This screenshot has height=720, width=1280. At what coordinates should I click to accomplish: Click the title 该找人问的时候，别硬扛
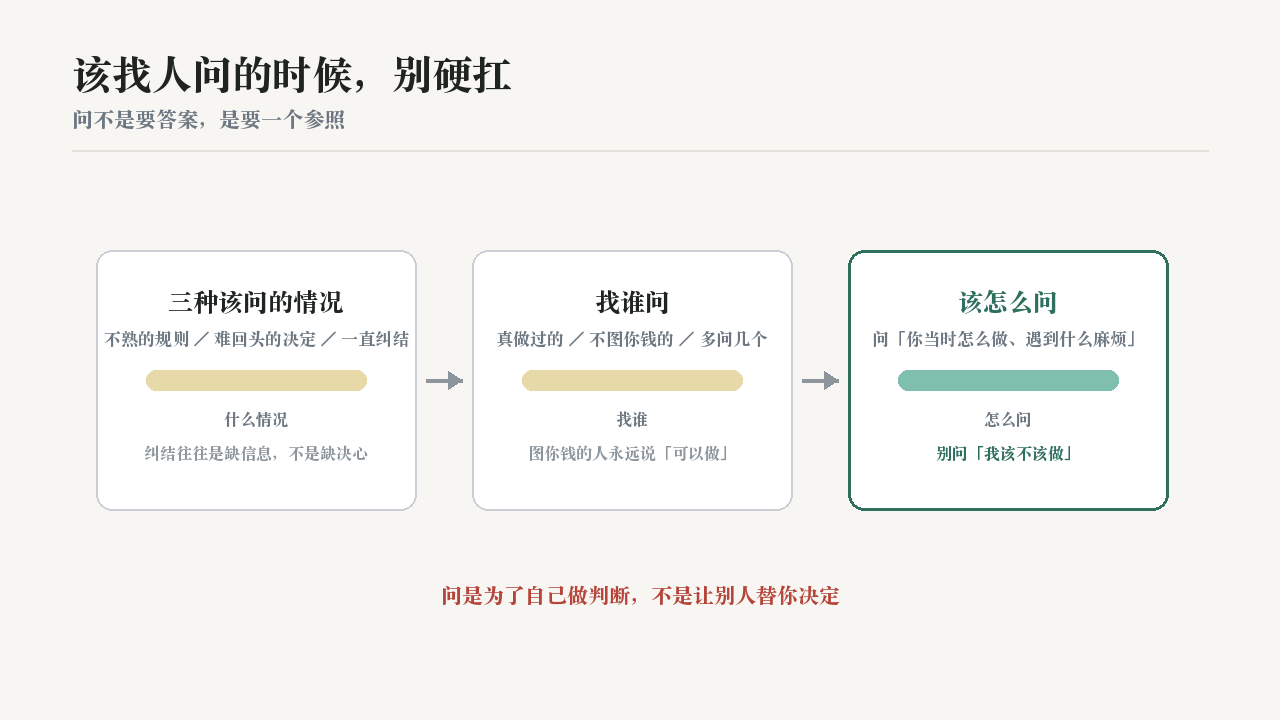[x=292, y=76]
